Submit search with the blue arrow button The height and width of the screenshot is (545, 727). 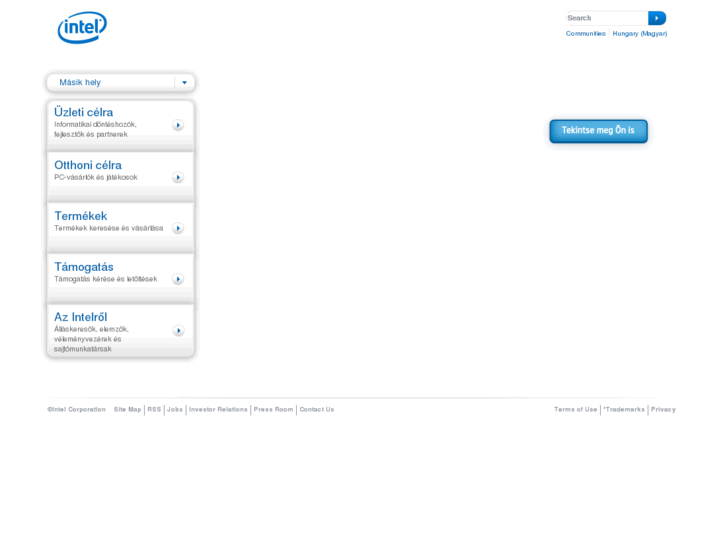click(x=657, y=18)
